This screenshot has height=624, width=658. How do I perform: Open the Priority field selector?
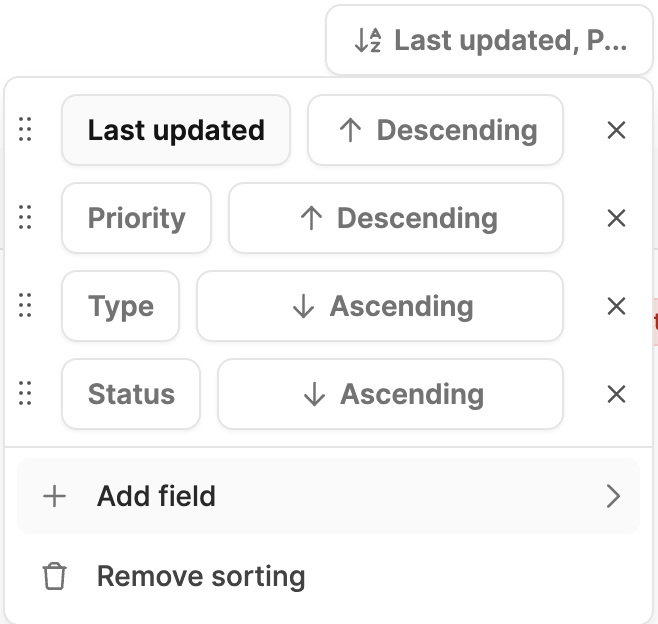tap(136, 218)
